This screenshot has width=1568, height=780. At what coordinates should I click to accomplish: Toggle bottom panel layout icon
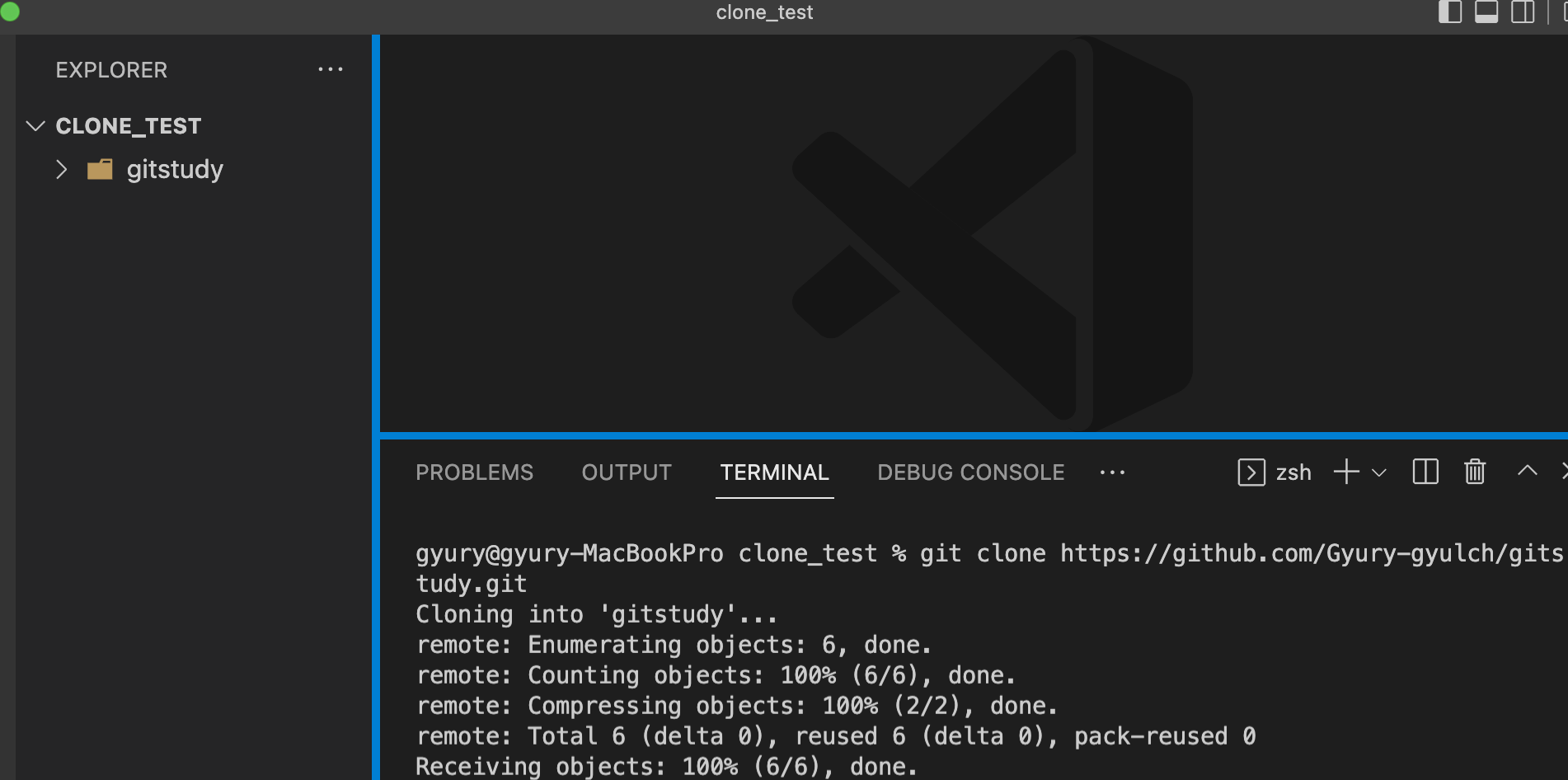[1486, 12]
